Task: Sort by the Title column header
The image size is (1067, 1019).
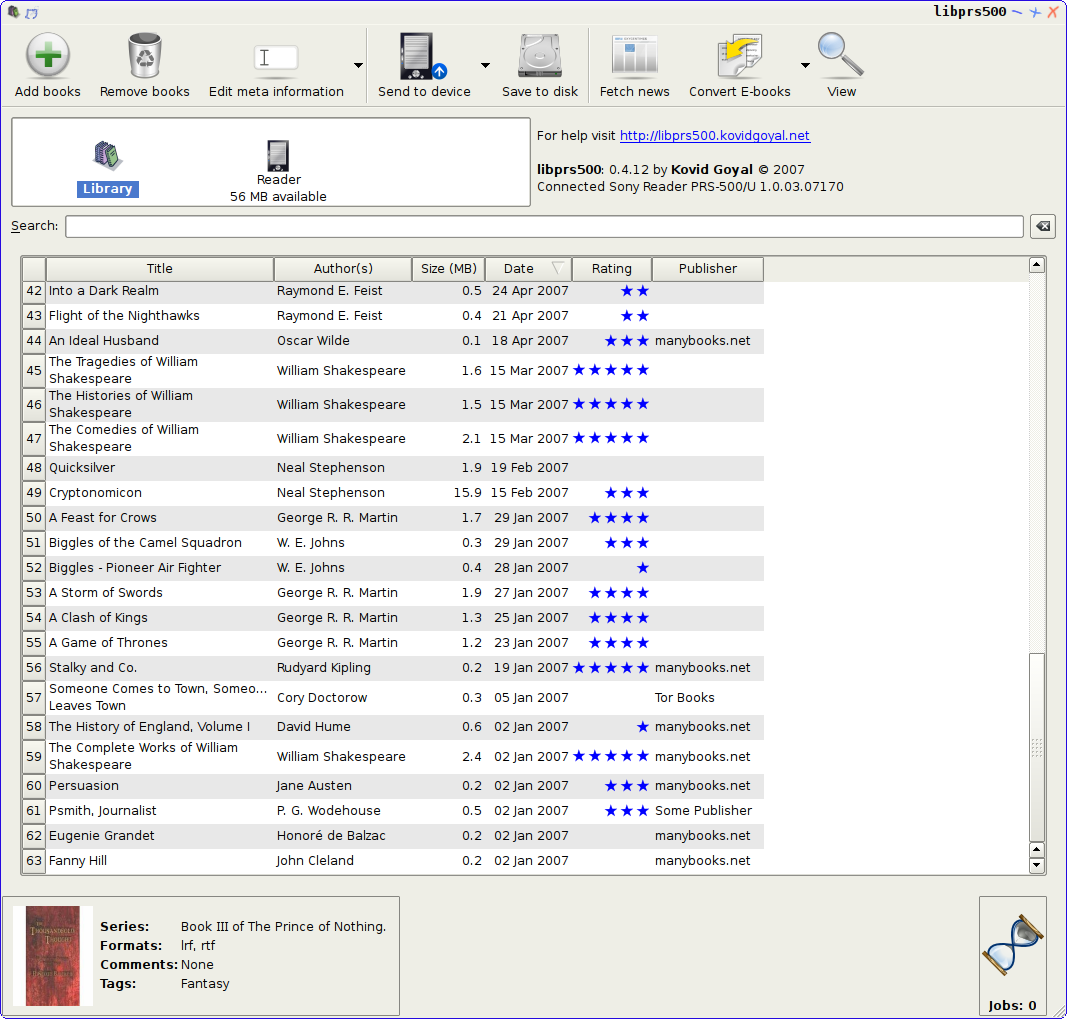Action: coord(160,269)
